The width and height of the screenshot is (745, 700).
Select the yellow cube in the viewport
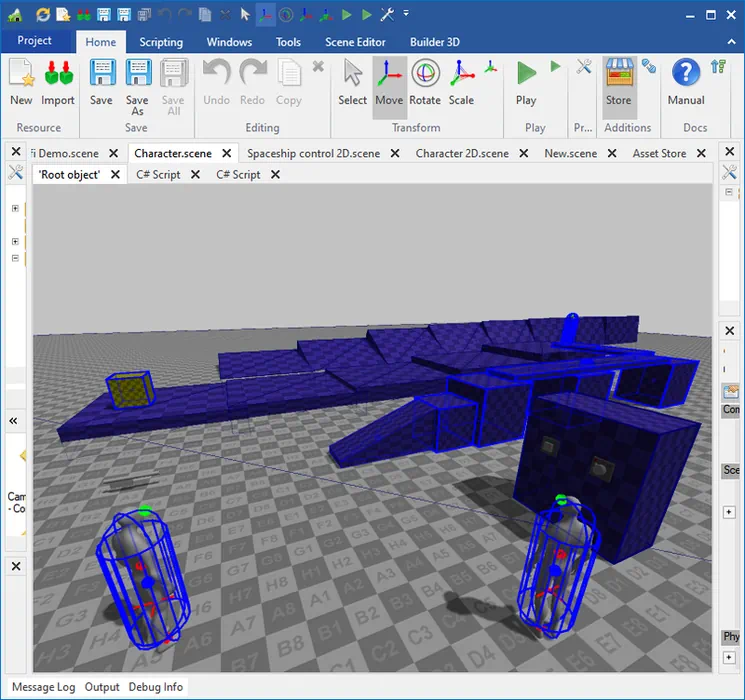coord(130,390)
